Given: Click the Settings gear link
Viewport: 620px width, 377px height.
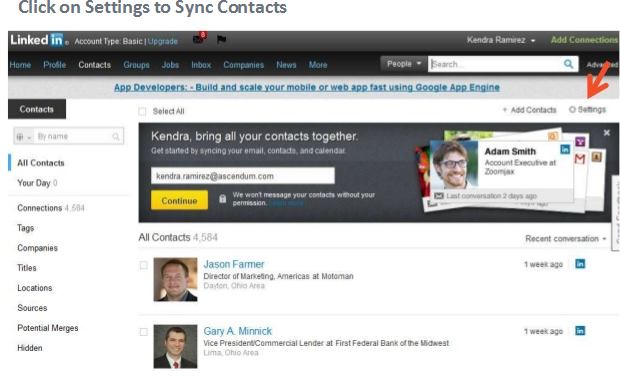Looking at the screenshot, I should coord(587,110).
